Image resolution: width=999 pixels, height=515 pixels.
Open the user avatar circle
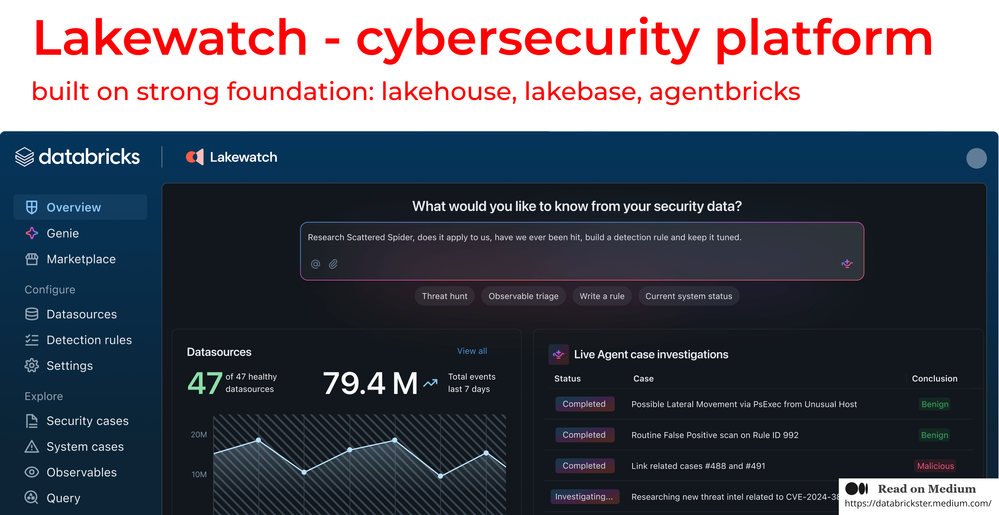(x=976, y=158)
